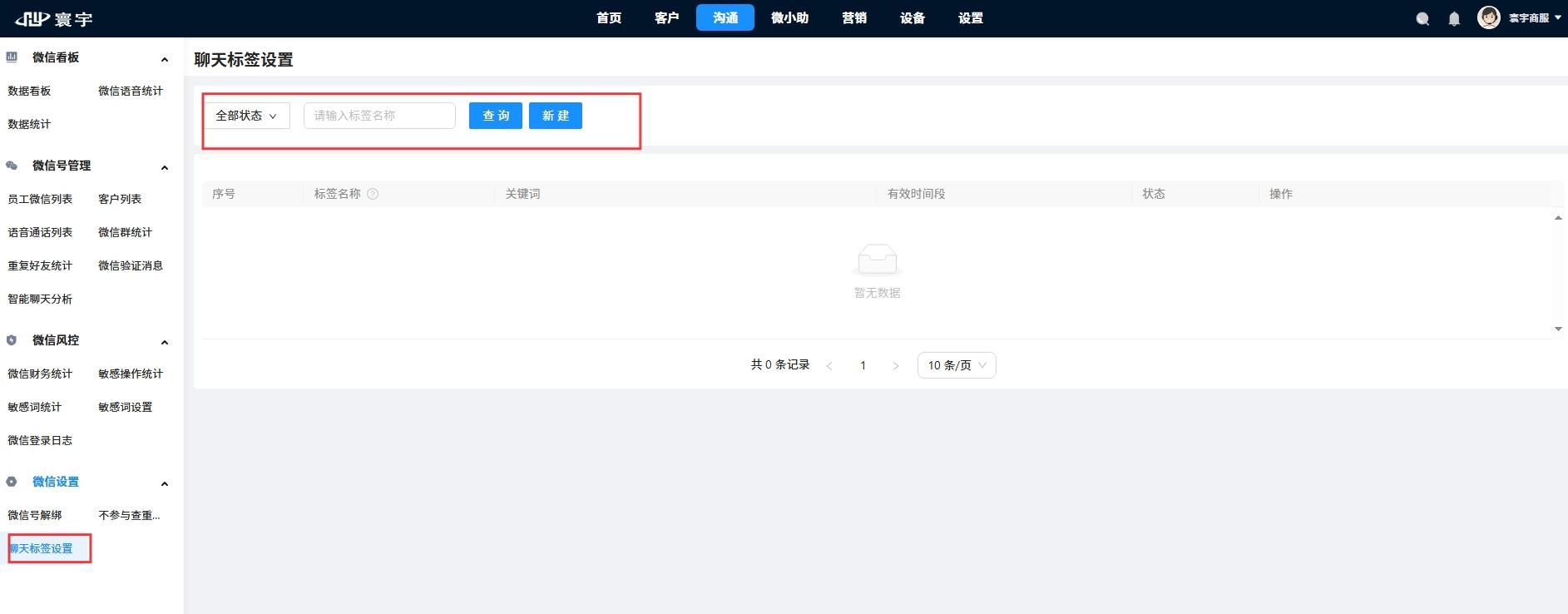
Task: Collapse the 微信号管理 section
Action: click(x=165, y=167)
